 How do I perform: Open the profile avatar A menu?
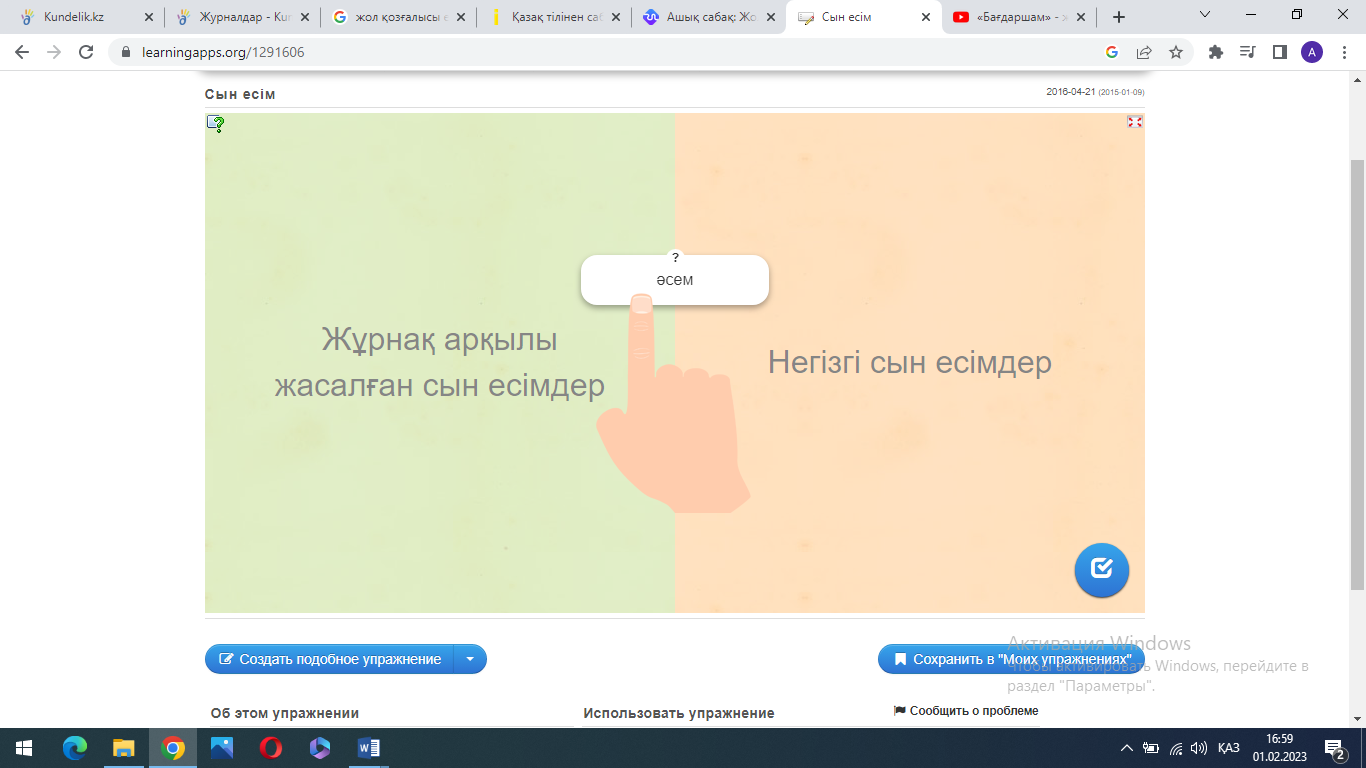(x=1312, y=52)
